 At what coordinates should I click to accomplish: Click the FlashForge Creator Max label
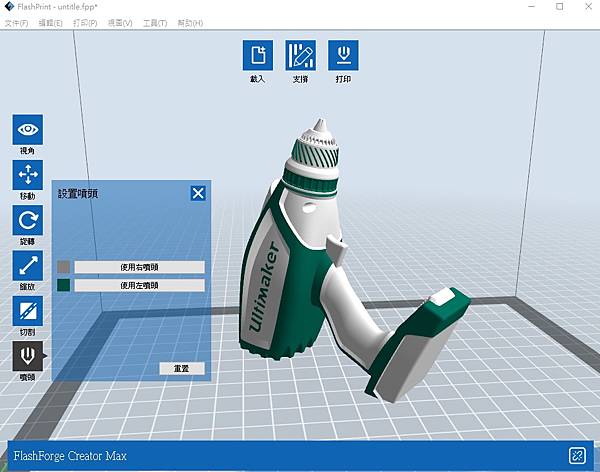[x=70, y=456]
